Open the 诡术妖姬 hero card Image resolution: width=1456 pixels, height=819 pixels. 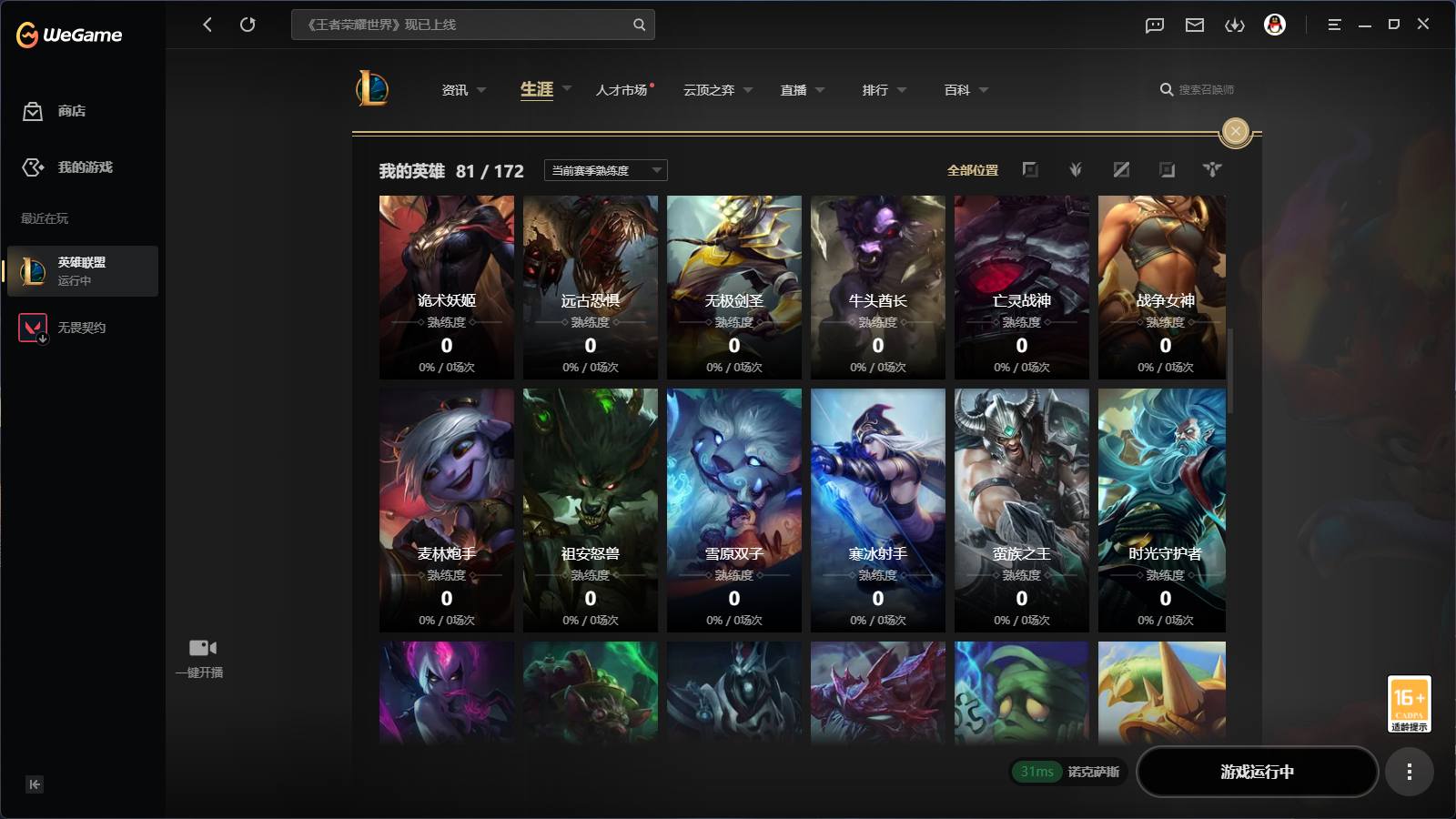pyautogui.click(x=447, y=288)
